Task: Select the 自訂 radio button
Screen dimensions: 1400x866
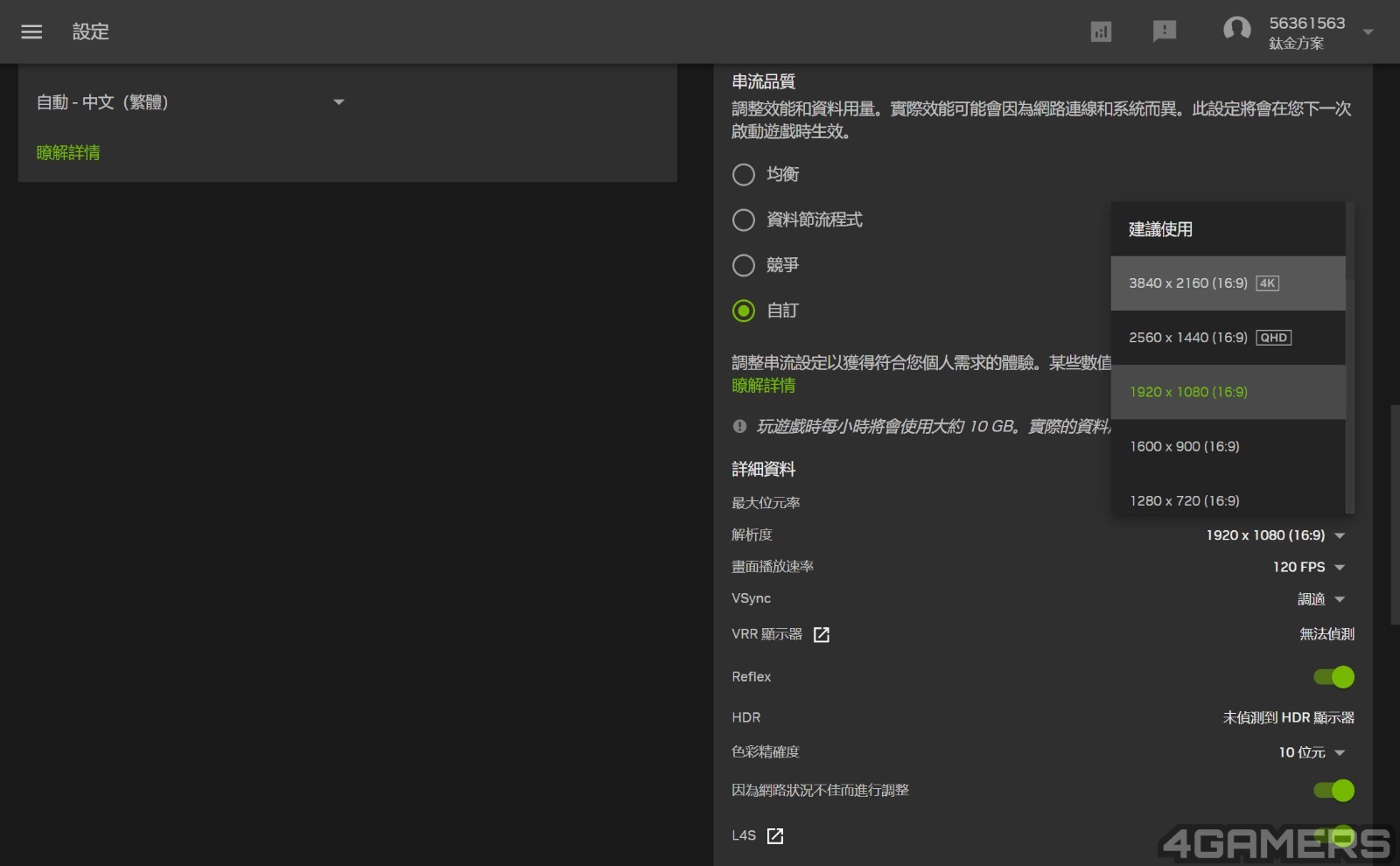Action: (x=743, y=311)
